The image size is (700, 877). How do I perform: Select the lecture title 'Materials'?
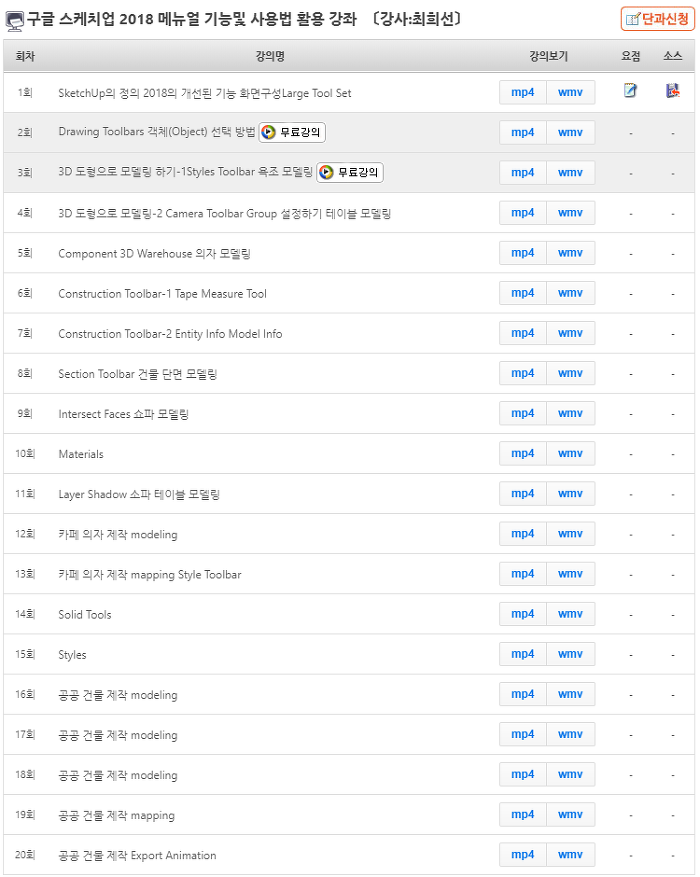pos(81,454)
